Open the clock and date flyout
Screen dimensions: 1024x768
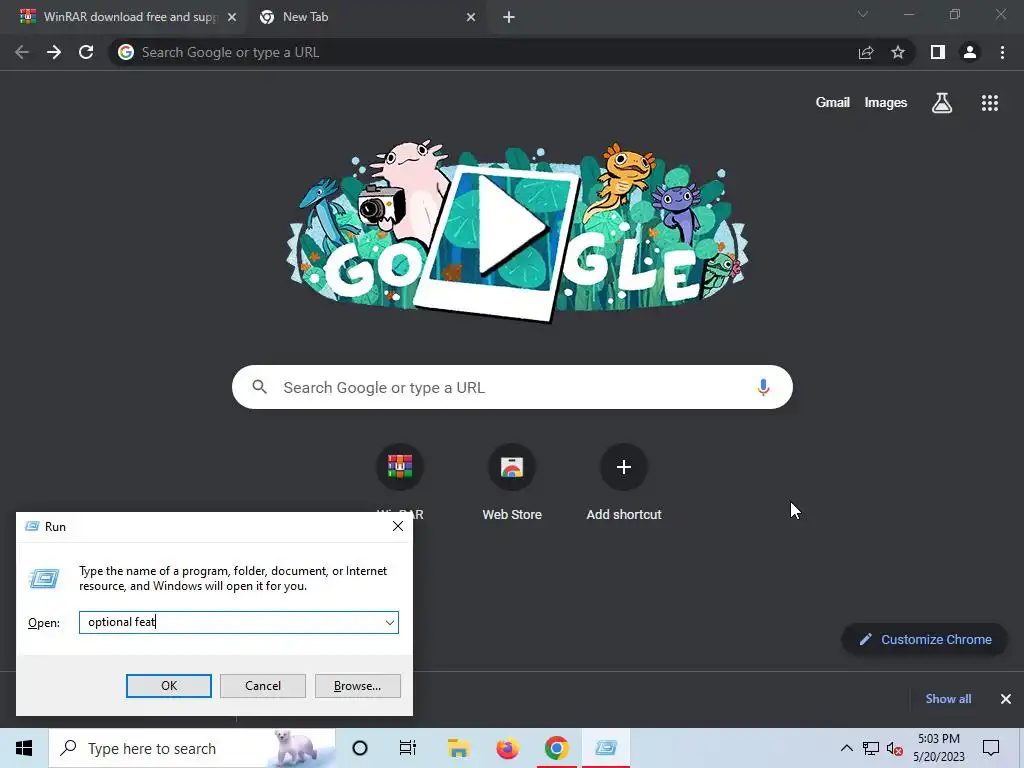pos(939,748)
